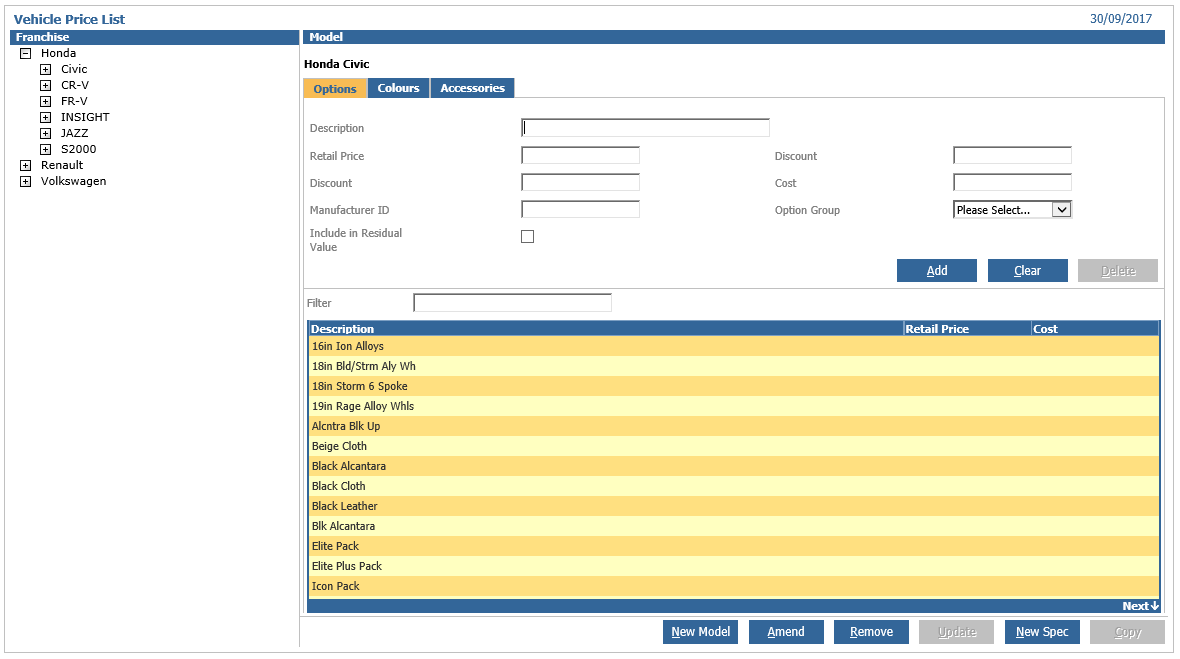Select the 19in Rage Alloy Whls row
The image size is (1180, 659).
(x=734, y=406)
